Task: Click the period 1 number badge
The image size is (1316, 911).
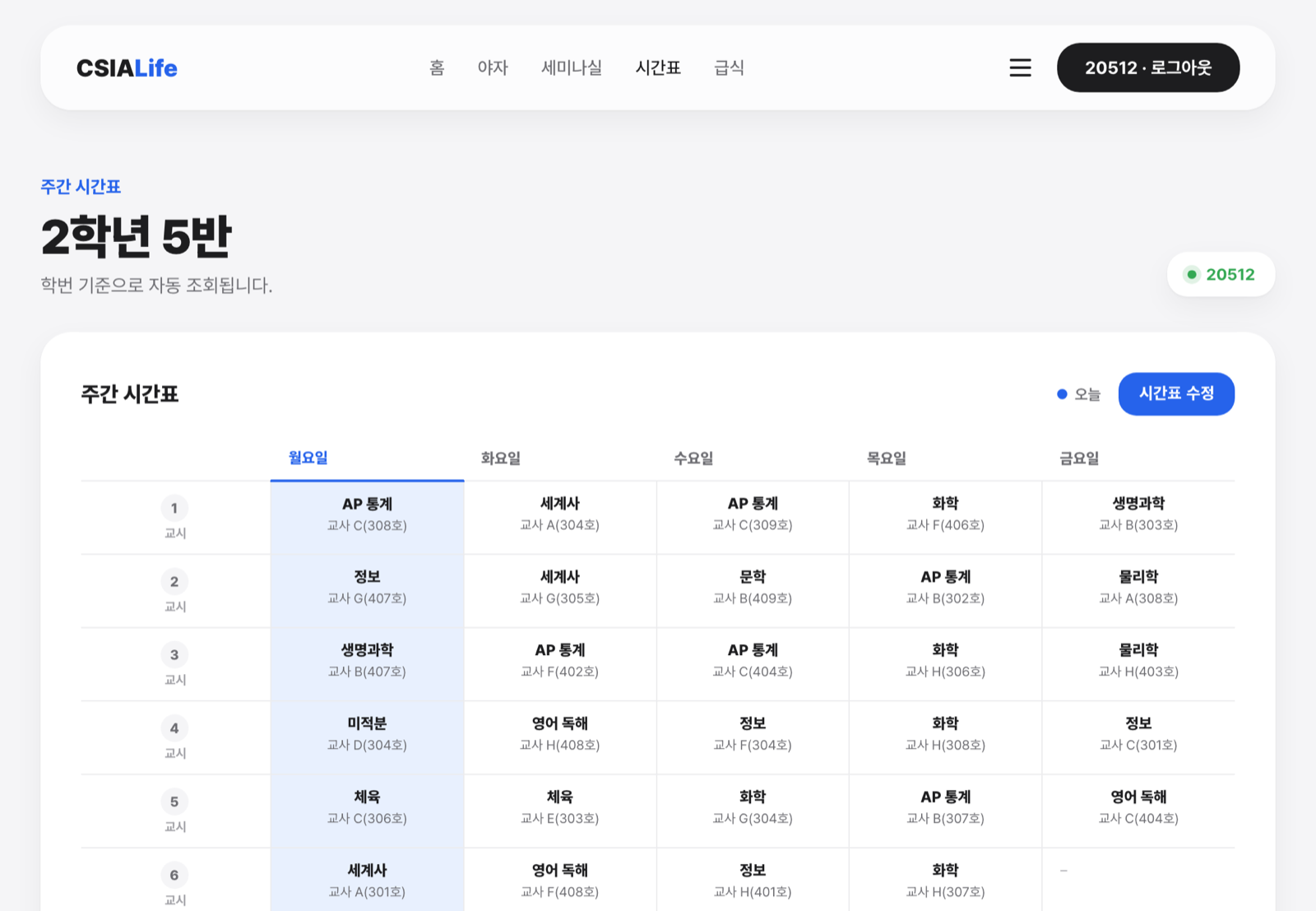Action: [x=174, y=508]
